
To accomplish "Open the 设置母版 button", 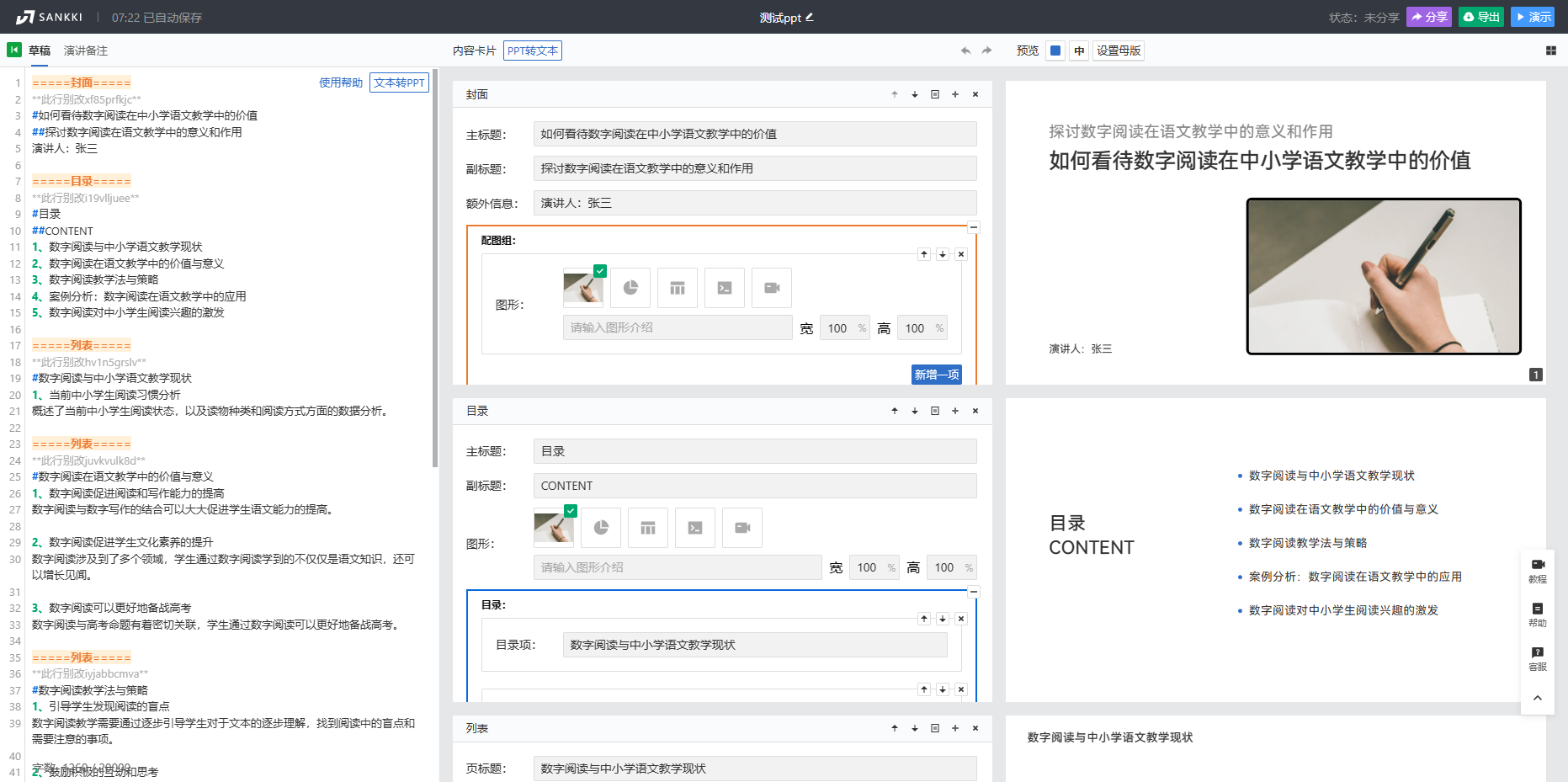I will point(1119,51).
